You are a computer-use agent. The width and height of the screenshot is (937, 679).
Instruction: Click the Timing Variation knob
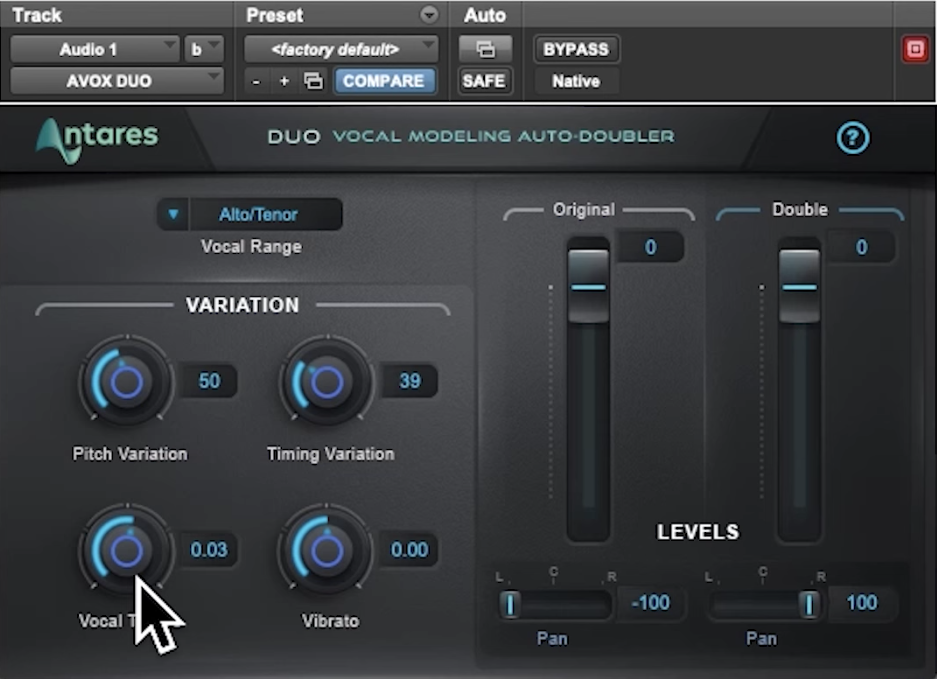click(x=326, y=381)
